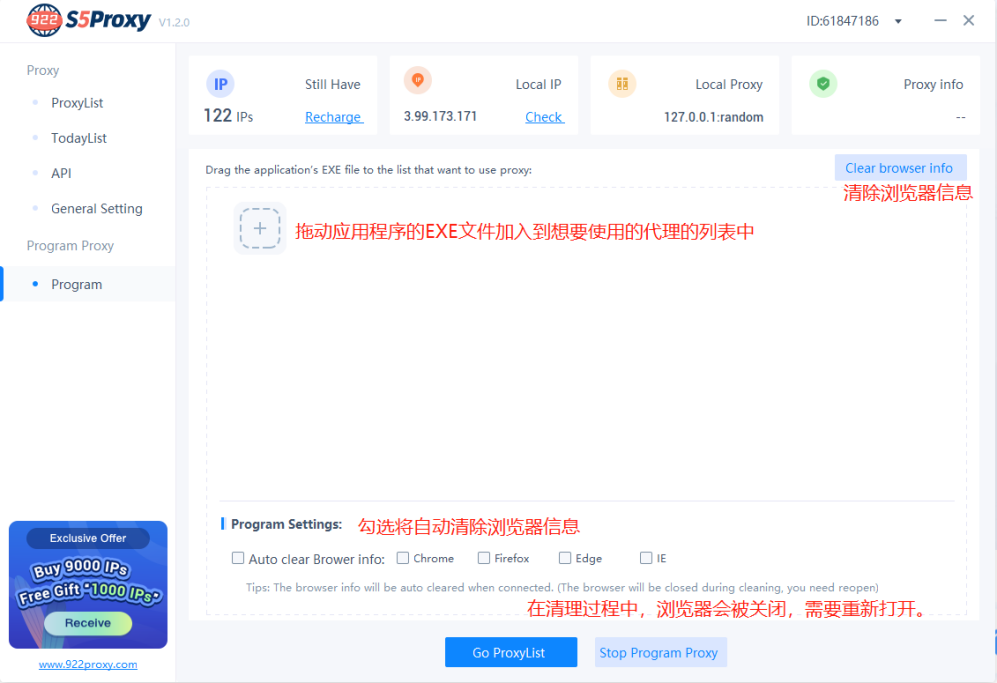Click the blue IP icon in Still Have card
The height and width of the screenshot is (683, 997).
tap(220, 84)
